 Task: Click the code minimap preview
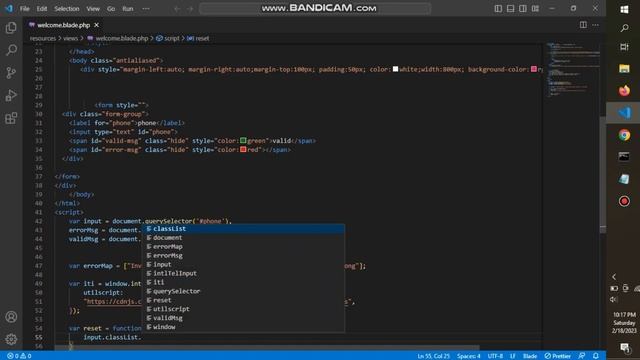(x=572, y=69)
